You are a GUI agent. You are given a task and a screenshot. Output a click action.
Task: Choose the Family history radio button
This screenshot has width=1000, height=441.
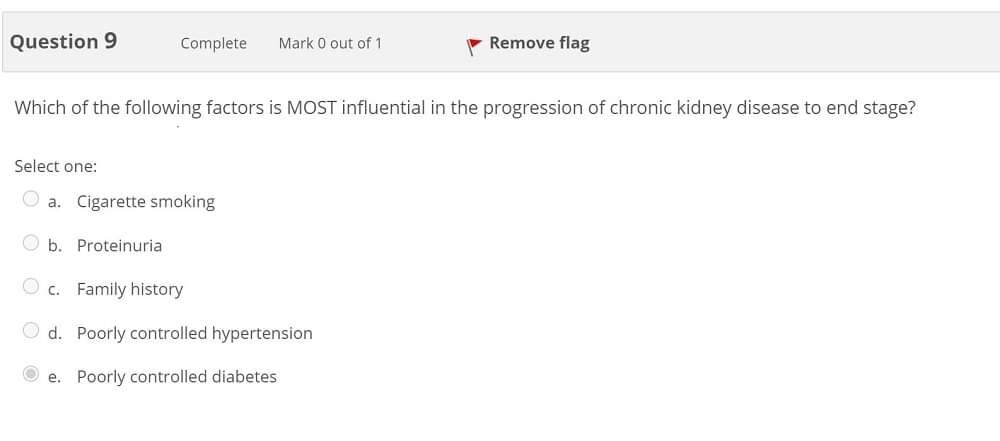[32, 287]
